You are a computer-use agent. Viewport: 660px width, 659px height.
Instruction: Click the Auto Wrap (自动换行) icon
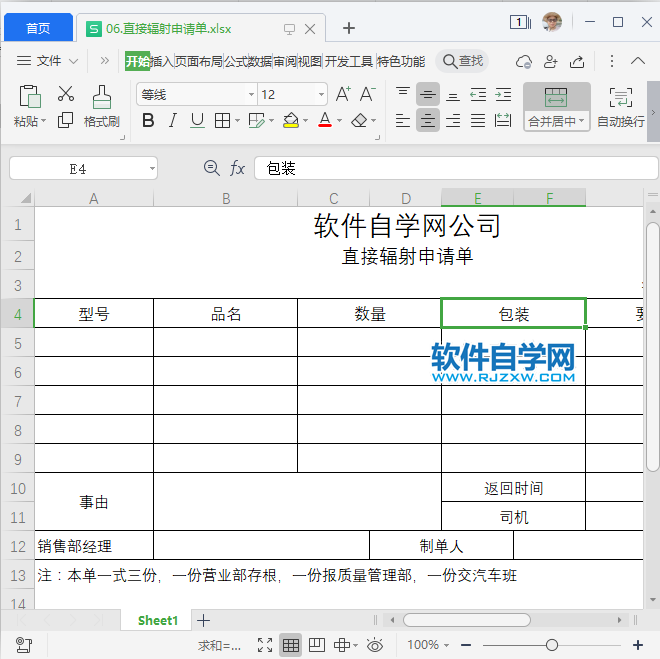tap(621, 98)
